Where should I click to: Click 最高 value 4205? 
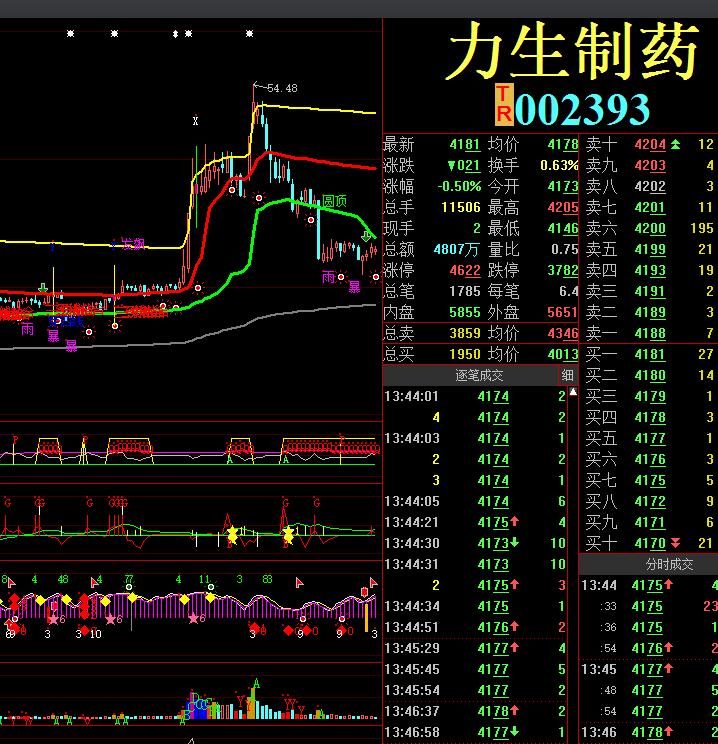[x=562, y=207]
